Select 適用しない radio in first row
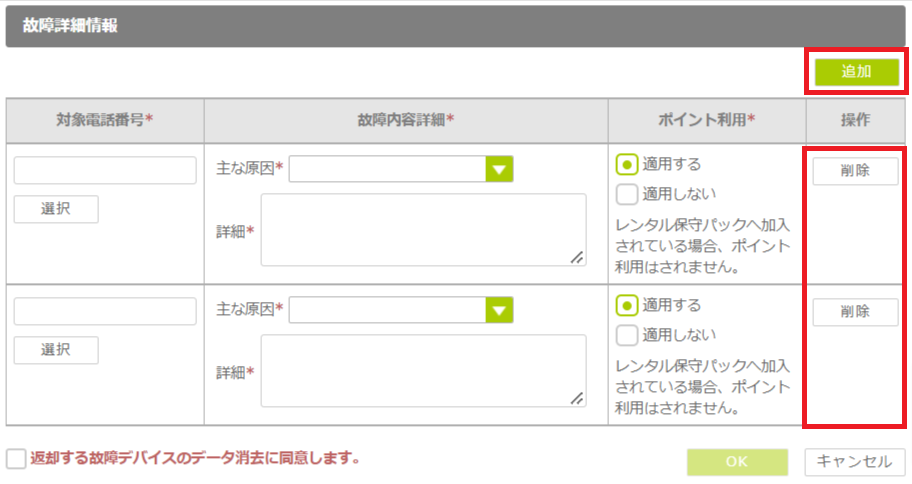This screenshot has width=912, height=484. 627,194
